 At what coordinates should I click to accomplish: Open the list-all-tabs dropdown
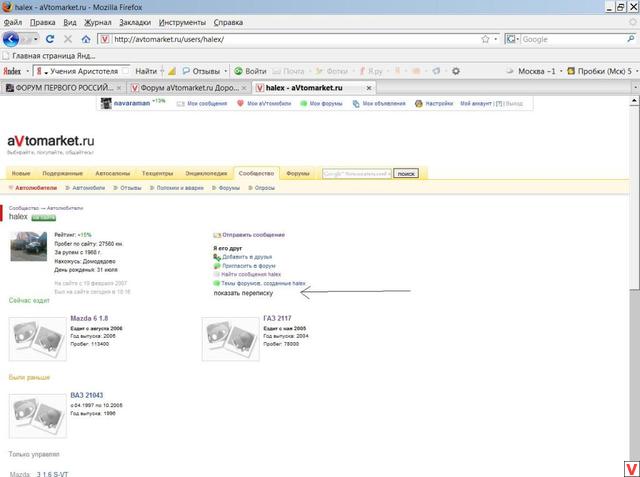click(x=635, y=87)
